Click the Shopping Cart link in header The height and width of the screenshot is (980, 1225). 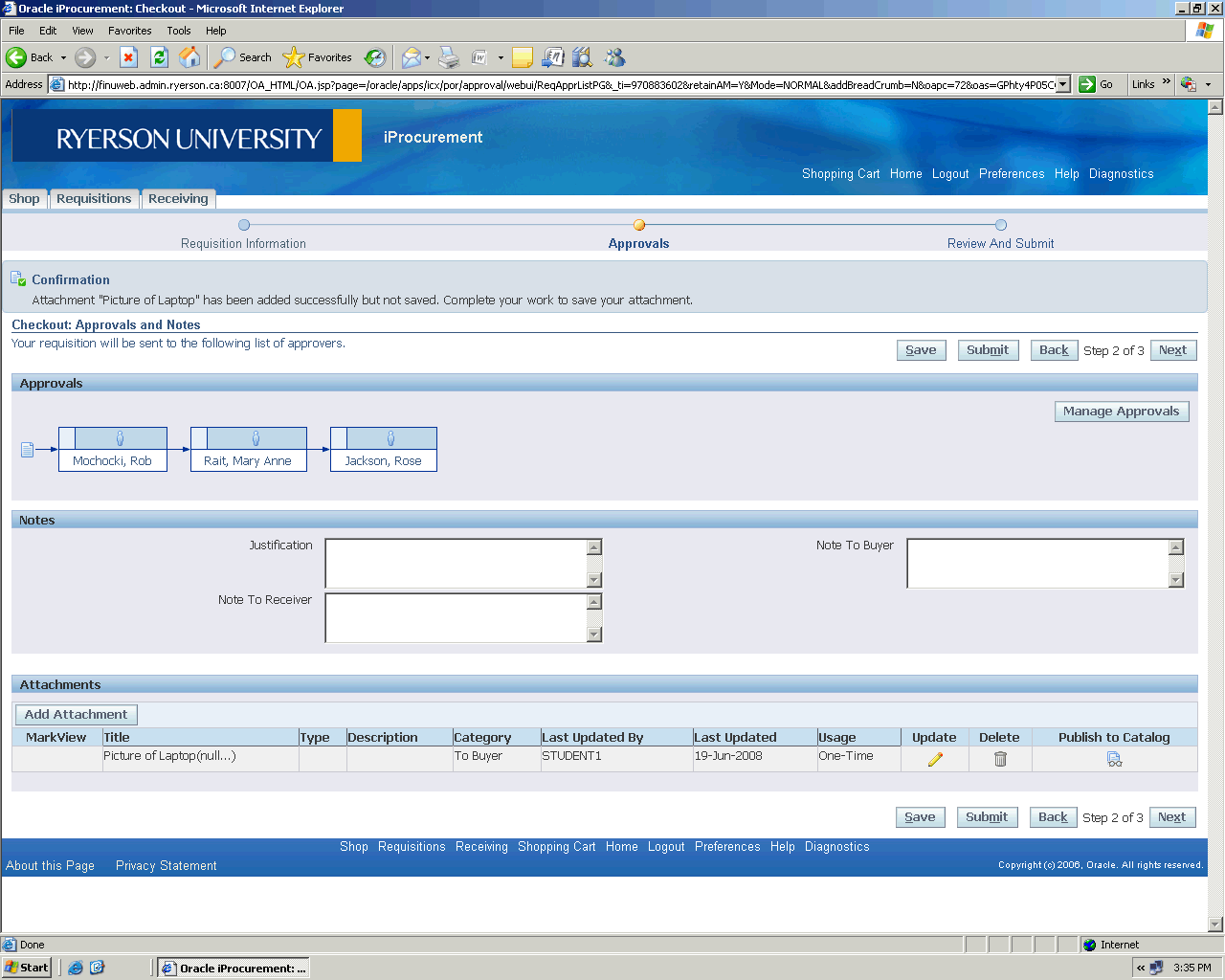(840, 174)
